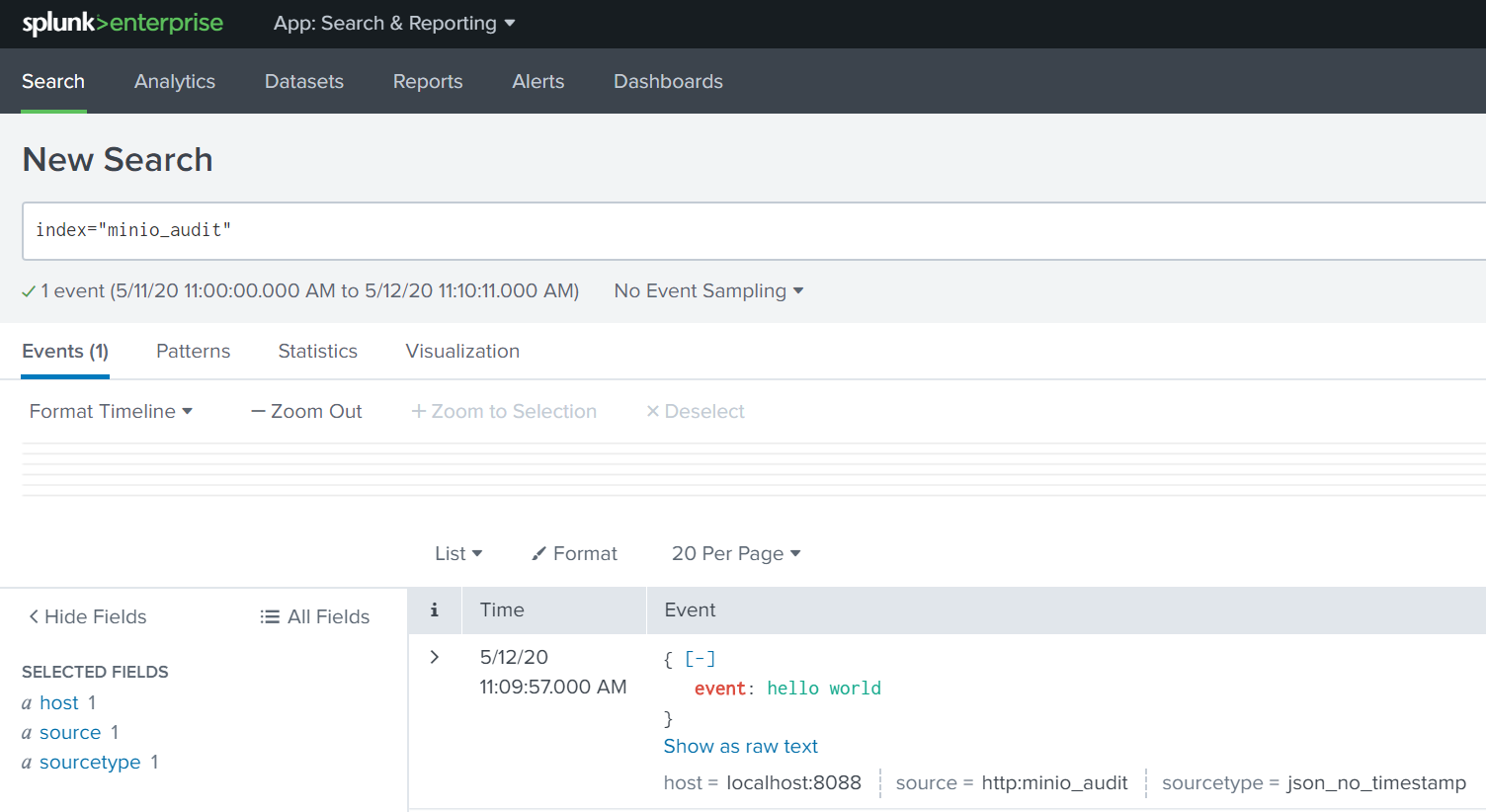
Task: Open the Format Timeline dropdown
Action: [x=111, y=411]
